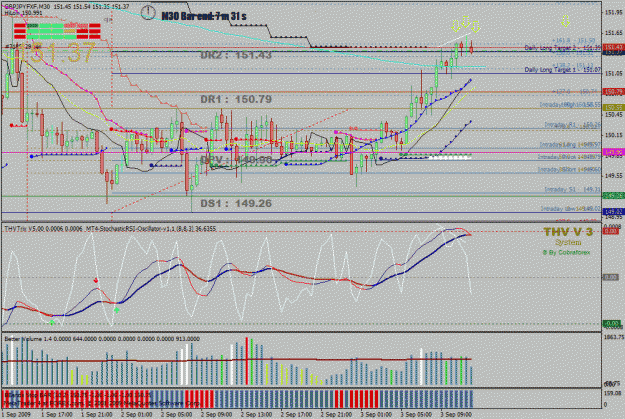Screen dimensions: 625x419
Task: Click the By Cobraforex credit text
Action: coord(566,252)
